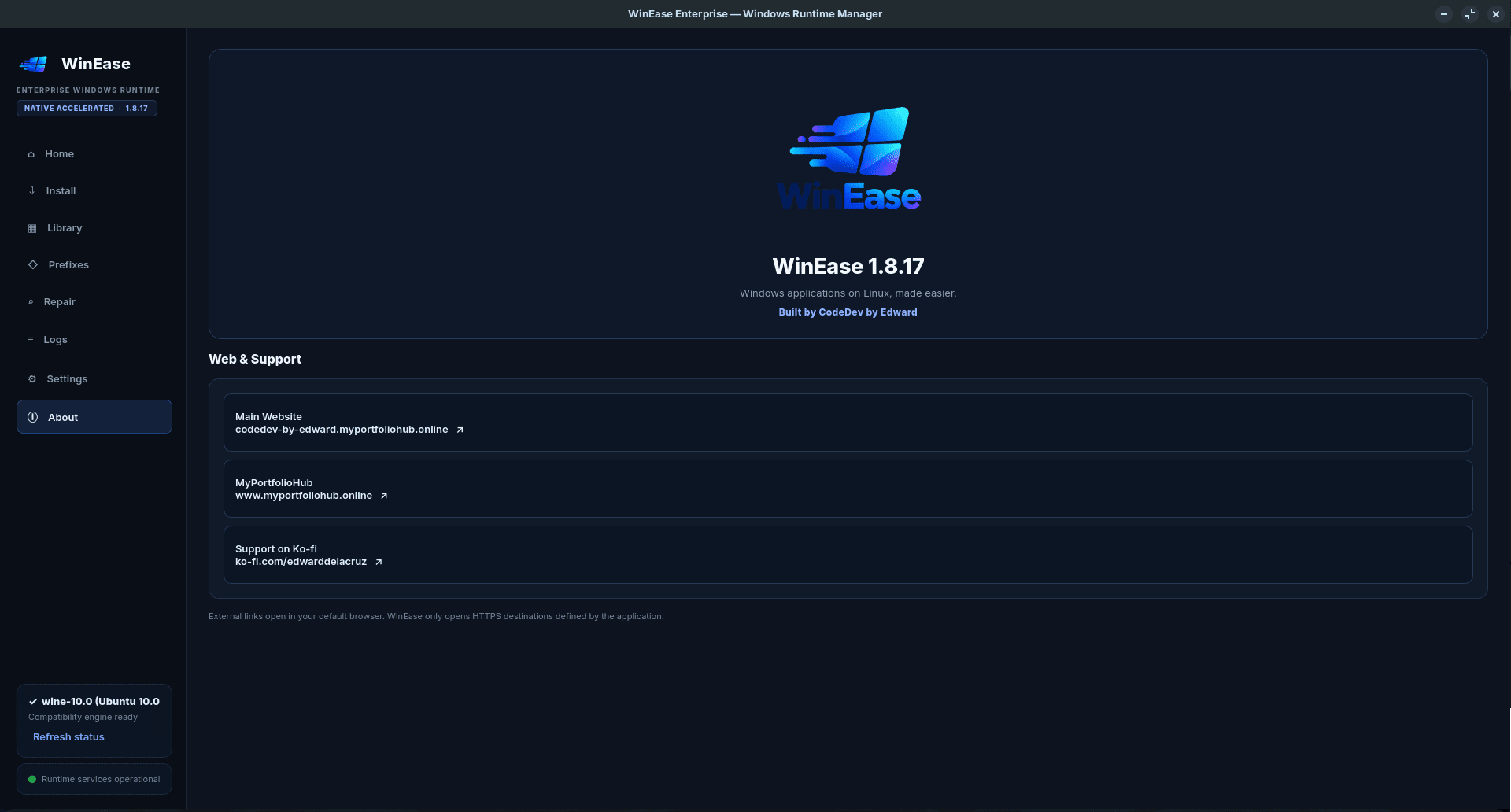The width and height of the screenshot is (1511, 812).
Task: Click the Library grid icon
Action: (32, 228)
